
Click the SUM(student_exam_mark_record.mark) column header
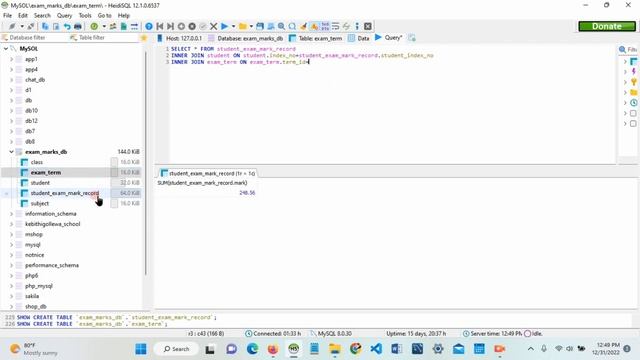tap(202, 183)
